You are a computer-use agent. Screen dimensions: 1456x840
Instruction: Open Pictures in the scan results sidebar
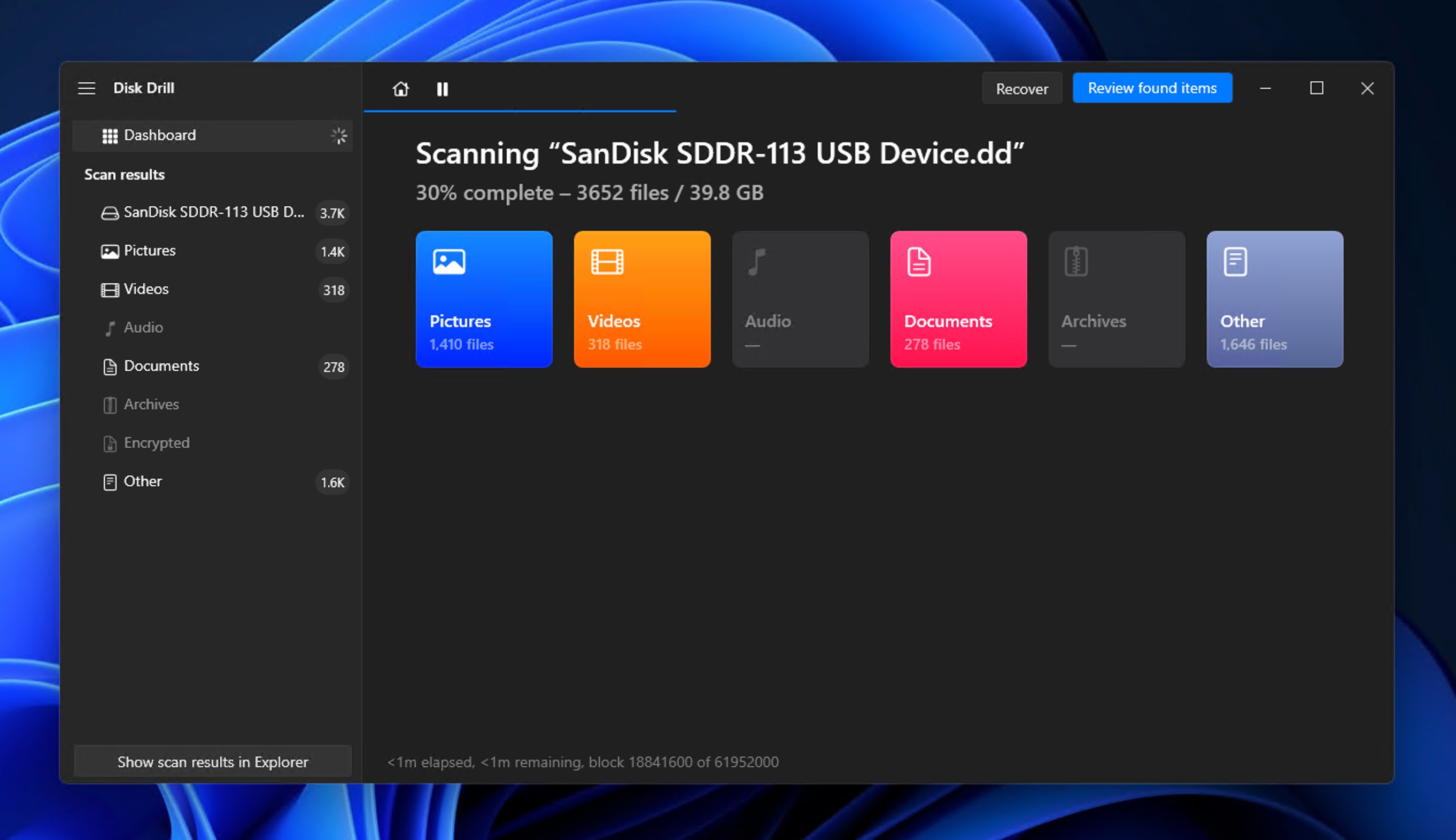click(212, 251)
